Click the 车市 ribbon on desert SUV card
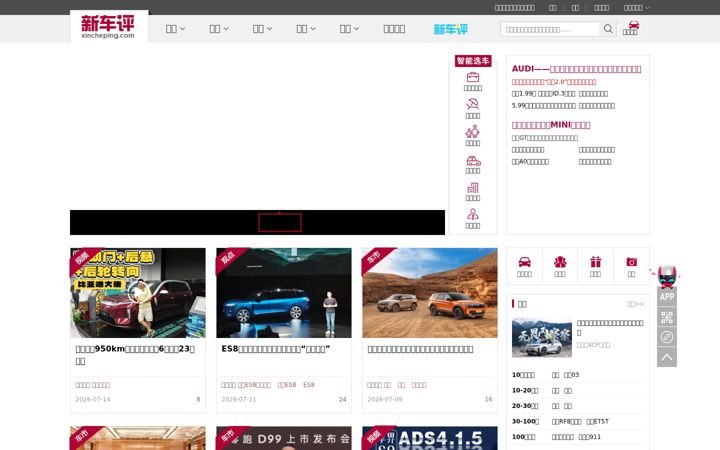The image size is (720, 450). (x=374, y=259)
